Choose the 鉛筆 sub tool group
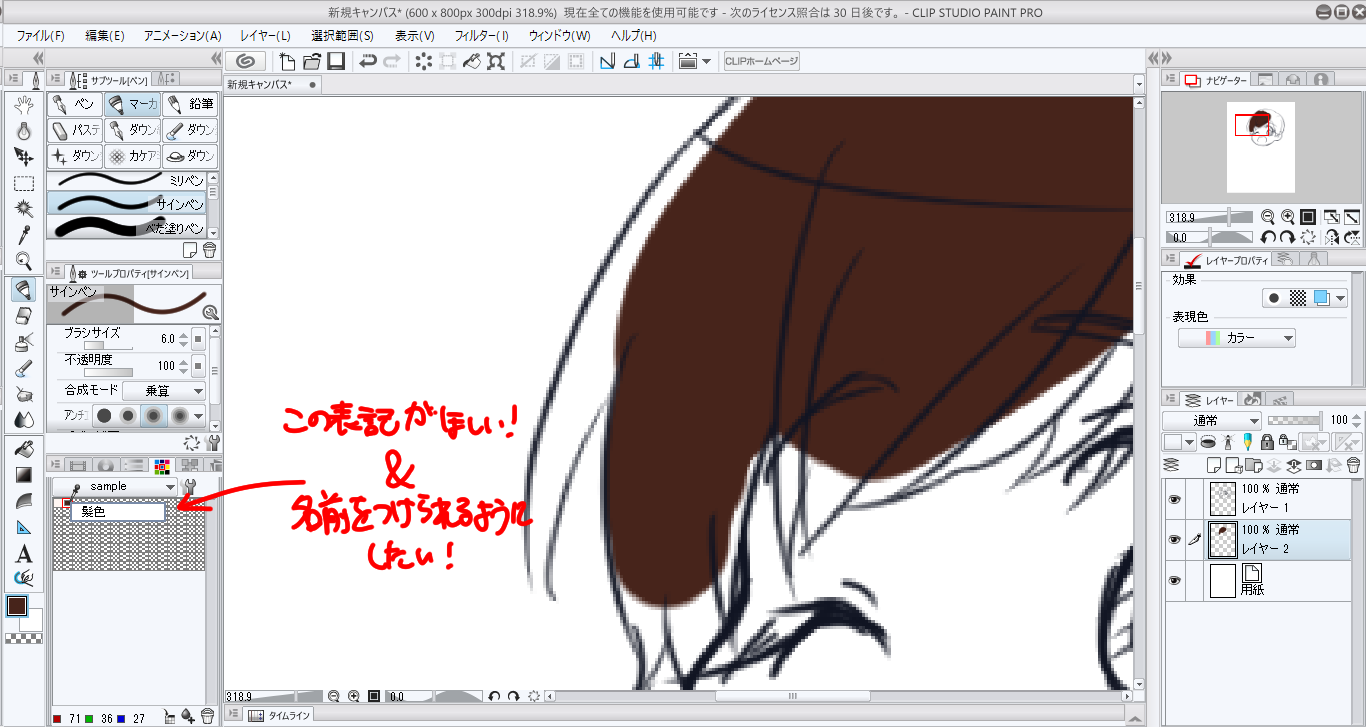Image resolution: width=1366 pixels, height=727 pixels. pyautogui.click(x=190, y=104)
